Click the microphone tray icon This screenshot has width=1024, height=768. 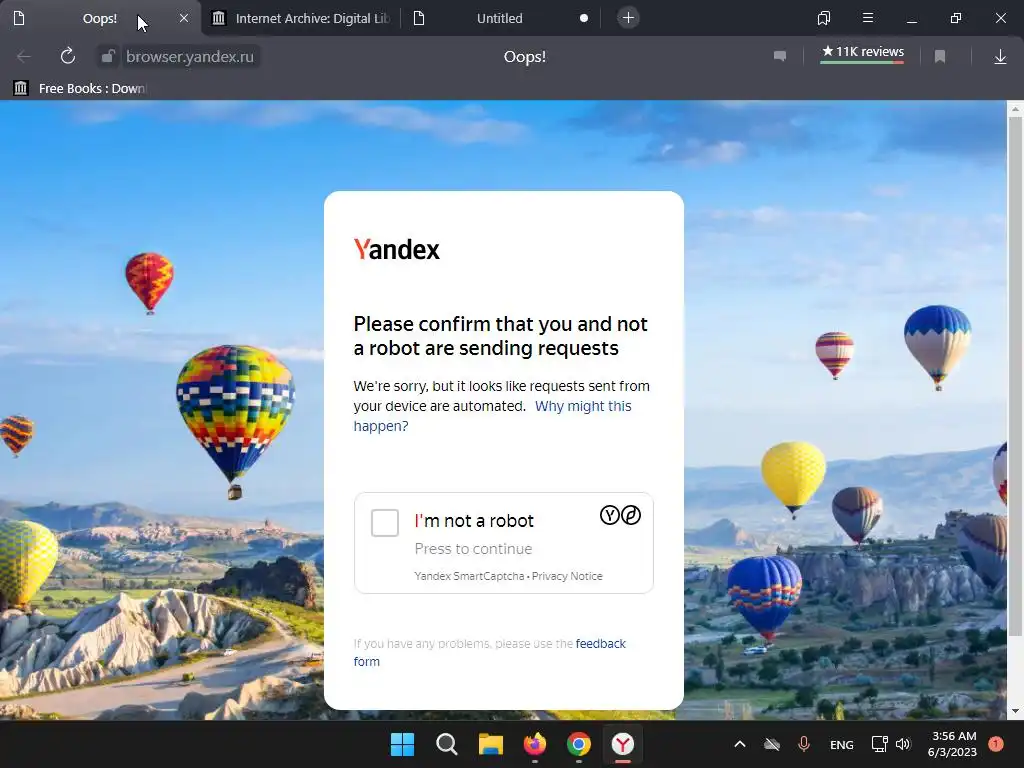(x=804, y=744)
